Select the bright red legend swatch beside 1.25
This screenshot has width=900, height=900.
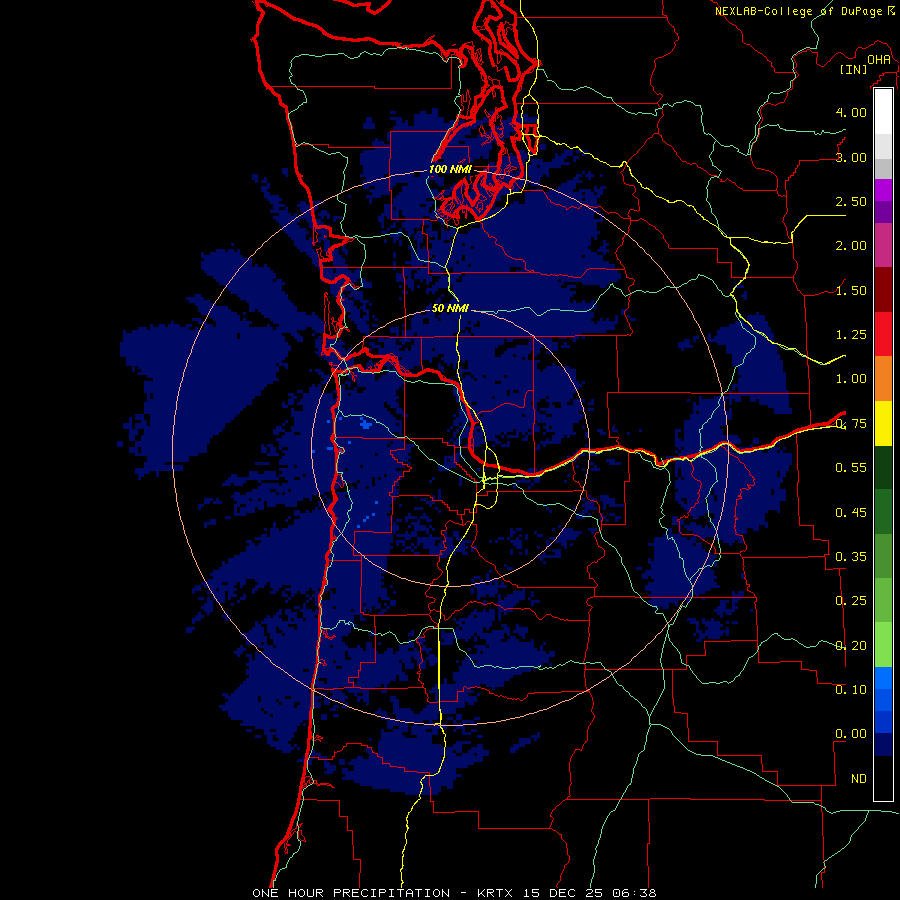tap(883, 334)
